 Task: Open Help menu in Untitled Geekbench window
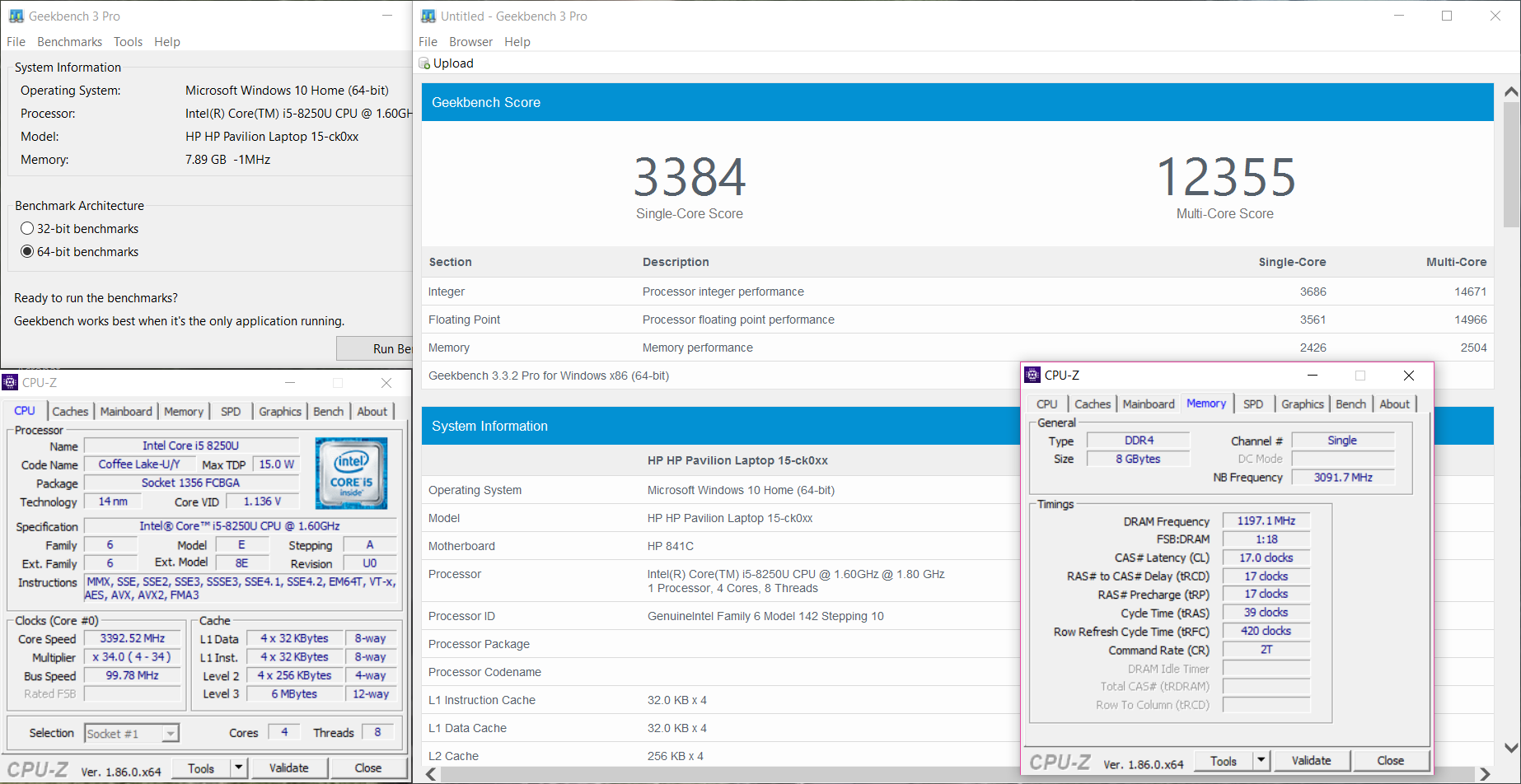point(517,42)
